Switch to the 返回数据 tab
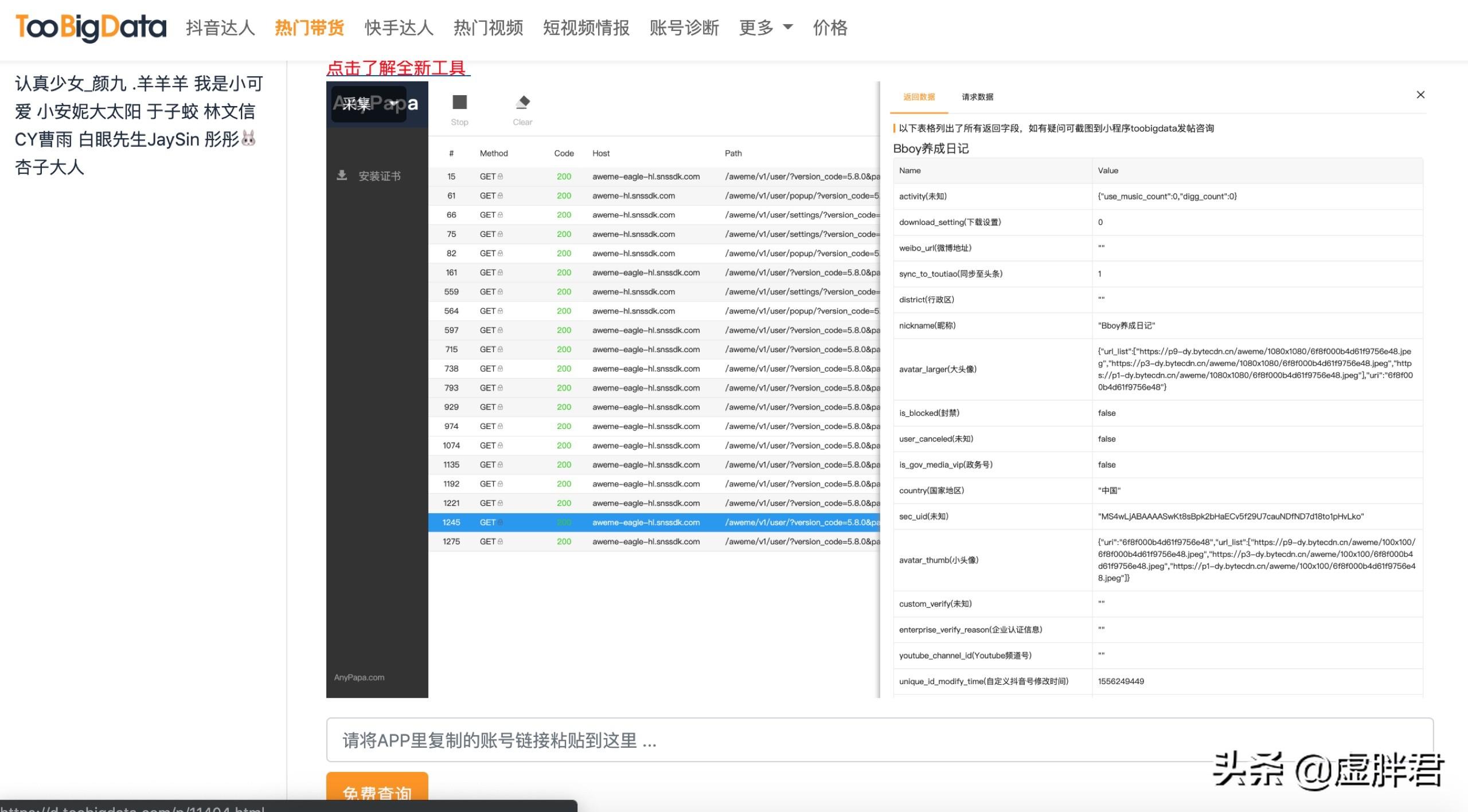The width and height of the screenshot is (1468, 812). 919,97
